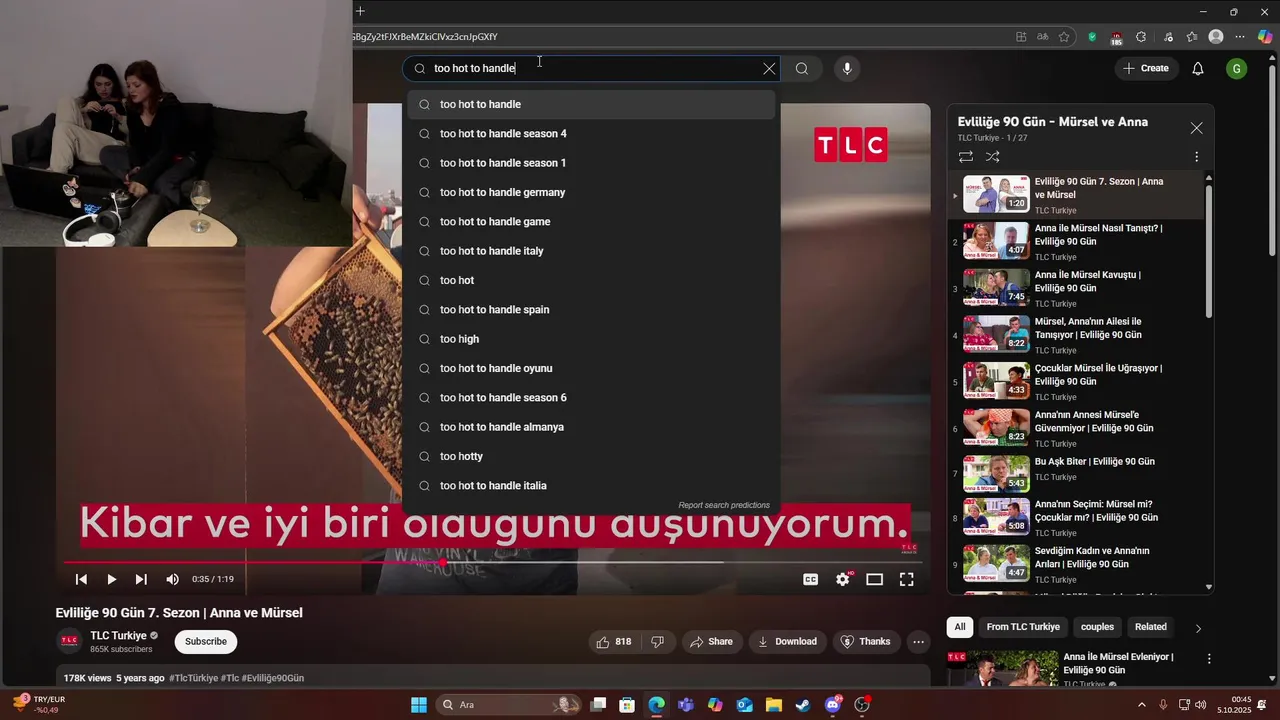Open playlist video 'Anna ile Mürsel Nasıl Tanıştı?'
Screen dimensions: 1280x720
pyautogui.click(x=1077, y=242)
